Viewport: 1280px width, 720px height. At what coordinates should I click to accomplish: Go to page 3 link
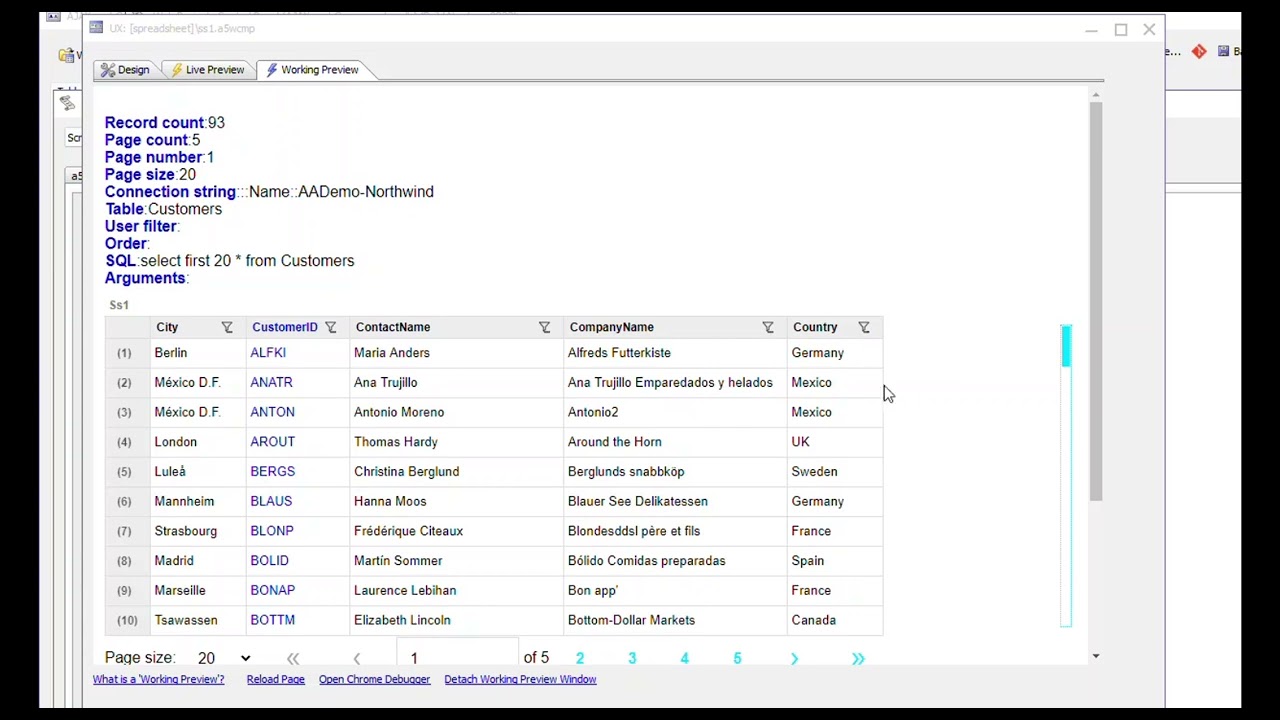[632, 658]
